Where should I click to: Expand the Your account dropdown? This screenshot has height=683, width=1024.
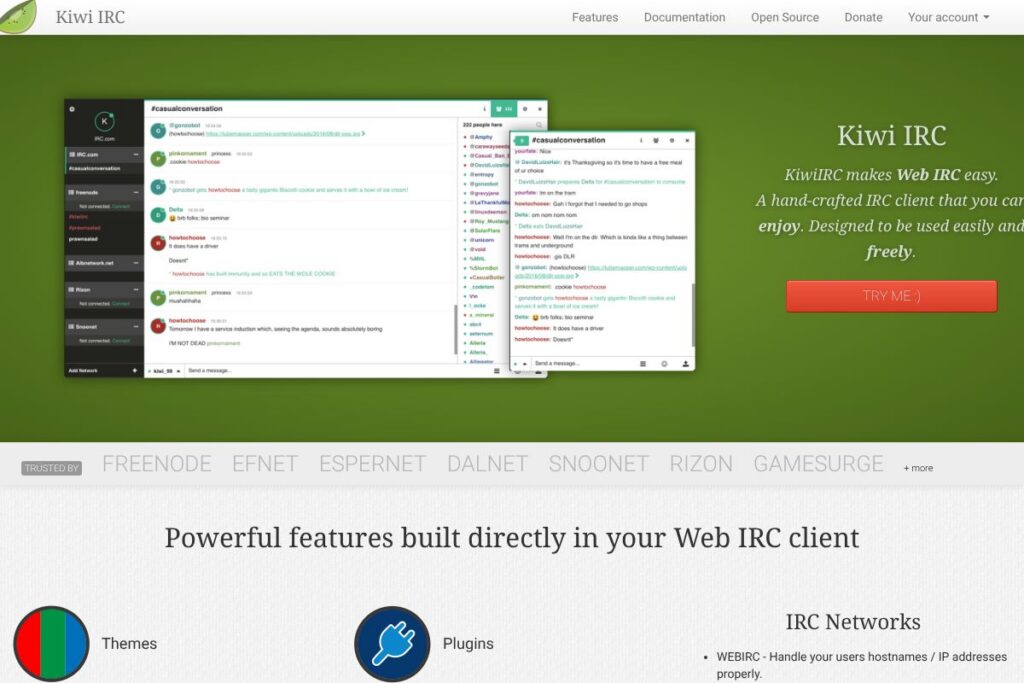pyautogui.click(x=948, y=17)
